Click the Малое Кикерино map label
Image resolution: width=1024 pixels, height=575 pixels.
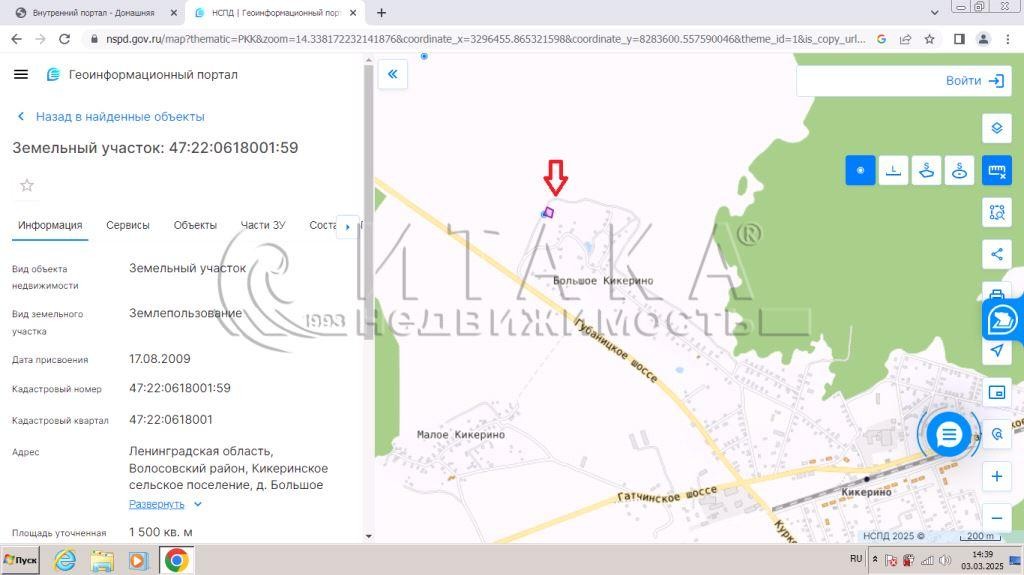click(460, 435)
